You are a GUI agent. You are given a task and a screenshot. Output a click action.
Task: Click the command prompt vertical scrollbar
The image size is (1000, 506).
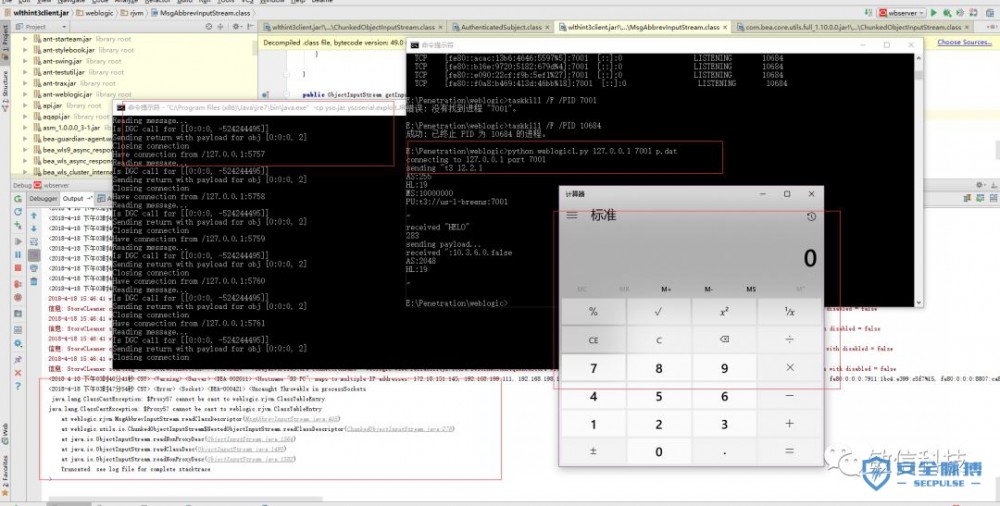(x=918, y=179)
